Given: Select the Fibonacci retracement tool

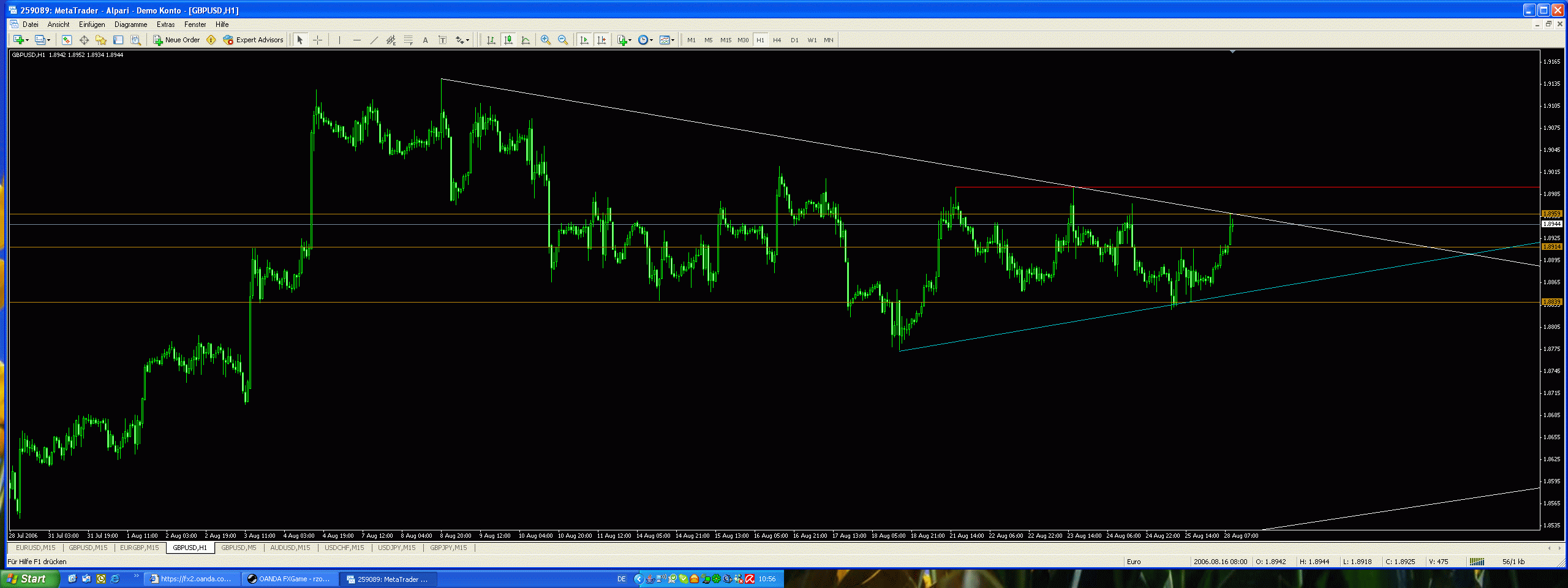Looking at the screenshot, I should click(409, 40).
